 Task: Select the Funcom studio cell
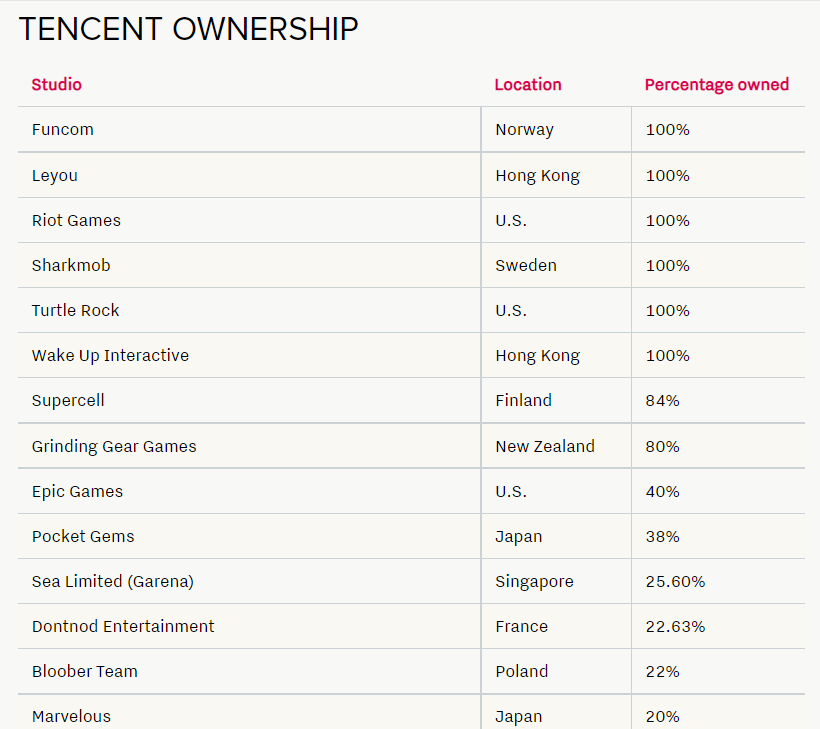pos(63,130)
